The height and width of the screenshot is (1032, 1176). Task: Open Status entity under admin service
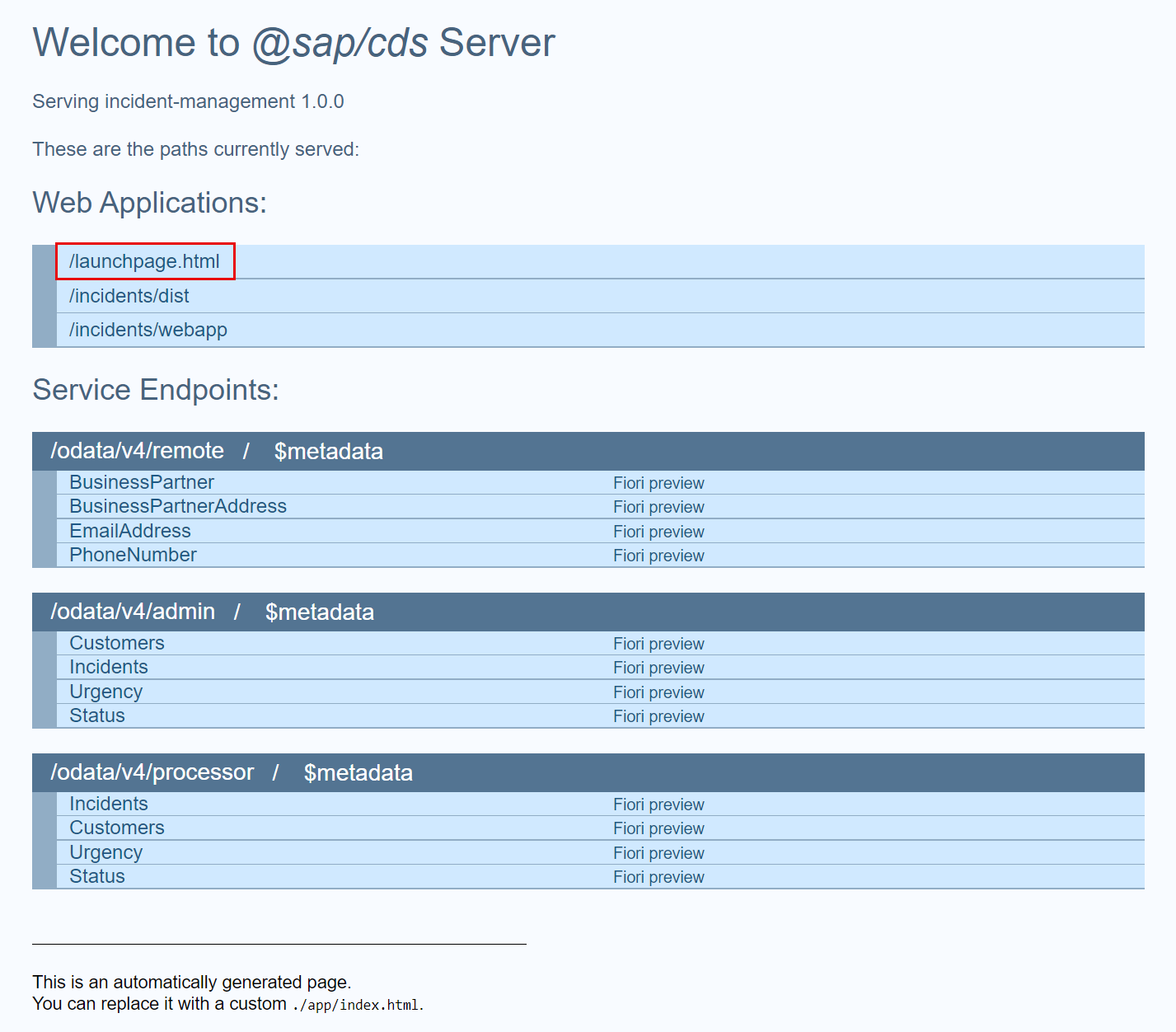(x=97, y=715)
